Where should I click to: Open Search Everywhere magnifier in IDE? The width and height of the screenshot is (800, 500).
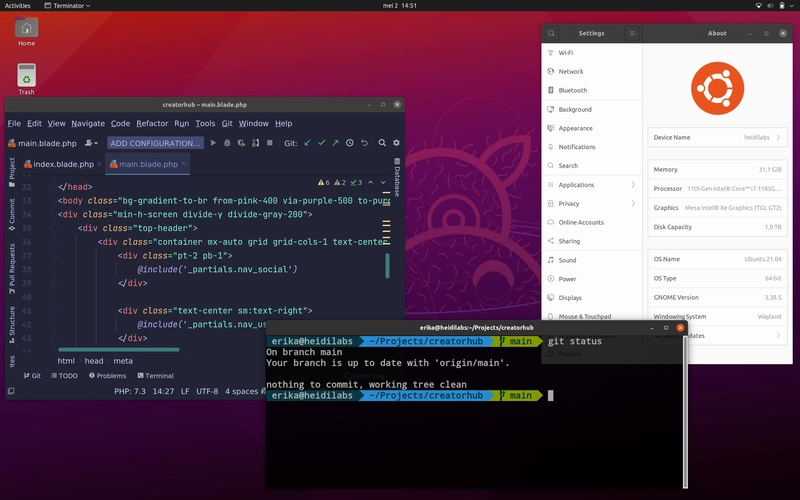(382, 143)
